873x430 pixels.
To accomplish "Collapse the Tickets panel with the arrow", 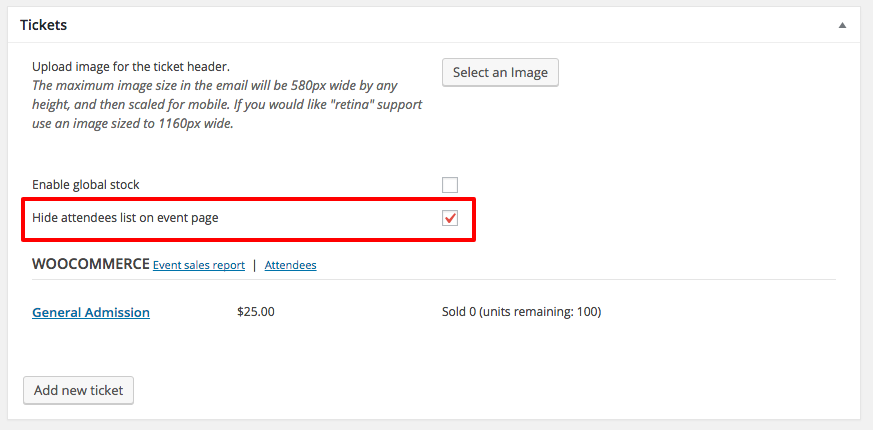I will coord(843,24).
